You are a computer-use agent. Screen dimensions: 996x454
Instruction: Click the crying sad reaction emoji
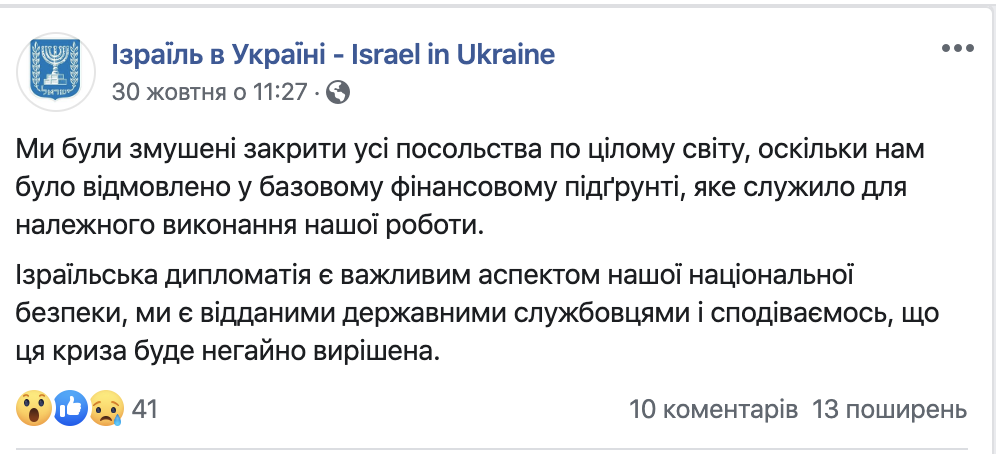pyautogui.click(x=106, y=409)
